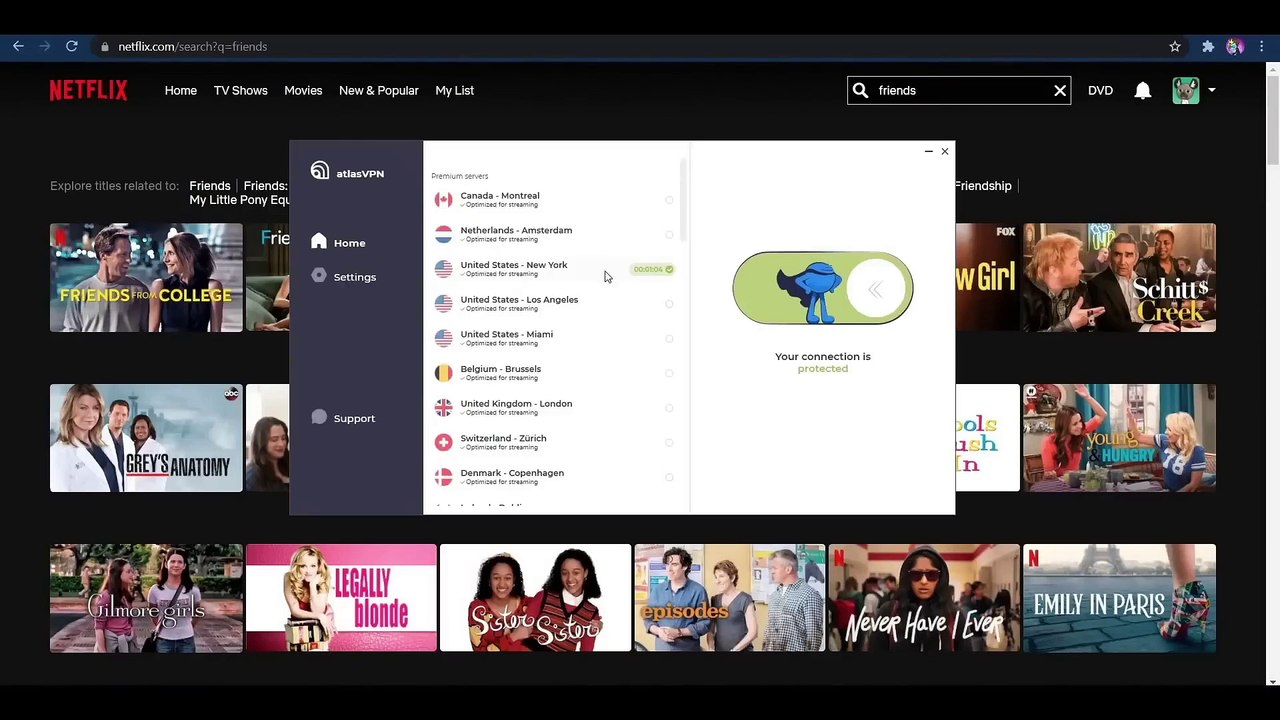Open the Chrome profile avatar in the toolbar

(1235, 46)
